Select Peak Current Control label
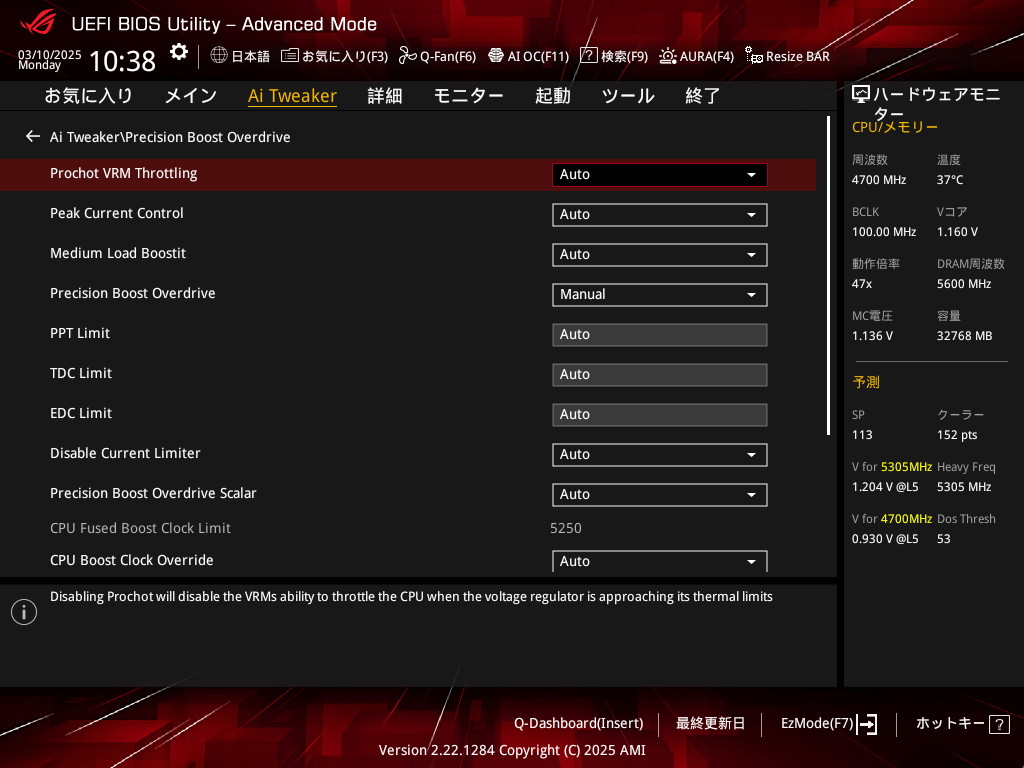 point(117,213)
